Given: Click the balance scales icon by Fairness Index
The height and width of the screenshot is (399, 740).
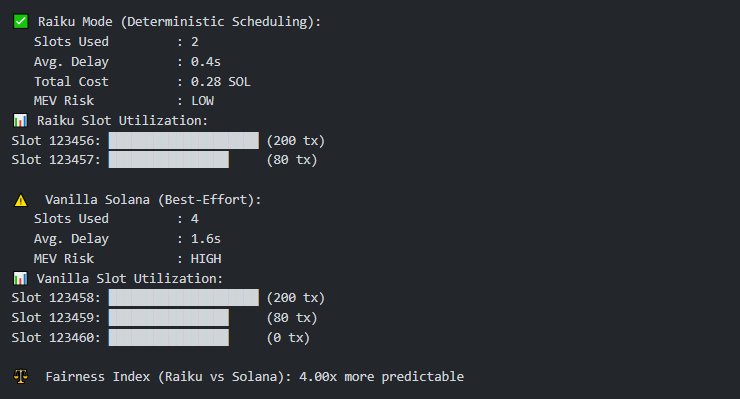Looking at the screenshot, I should pos(21,376).
